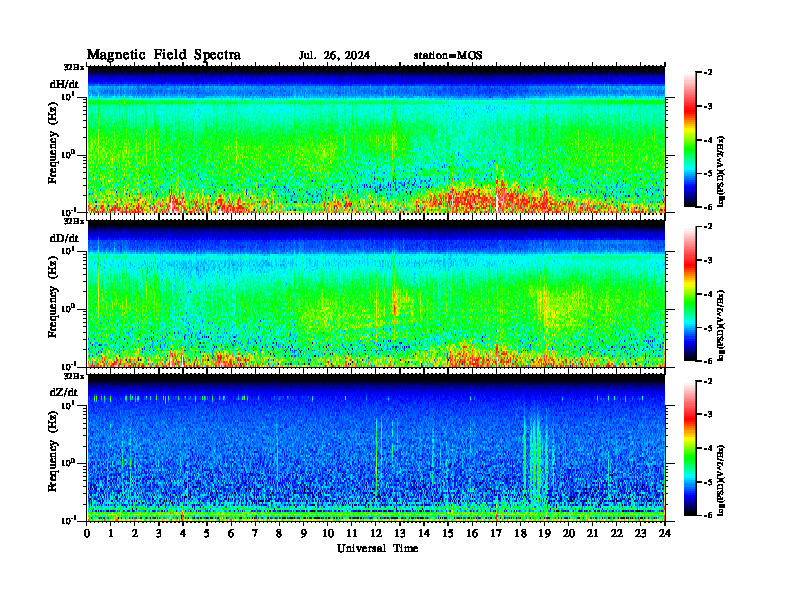Click hour tick label "22" on time axis
Image resolution: width=792 pixels, height=612 pixels.
(617, 533)
